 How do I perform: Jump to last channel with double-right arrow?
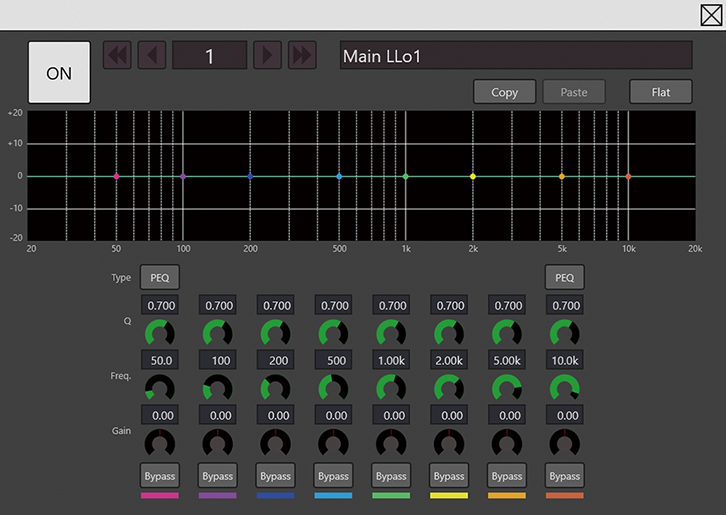click(x=301, y=56)
